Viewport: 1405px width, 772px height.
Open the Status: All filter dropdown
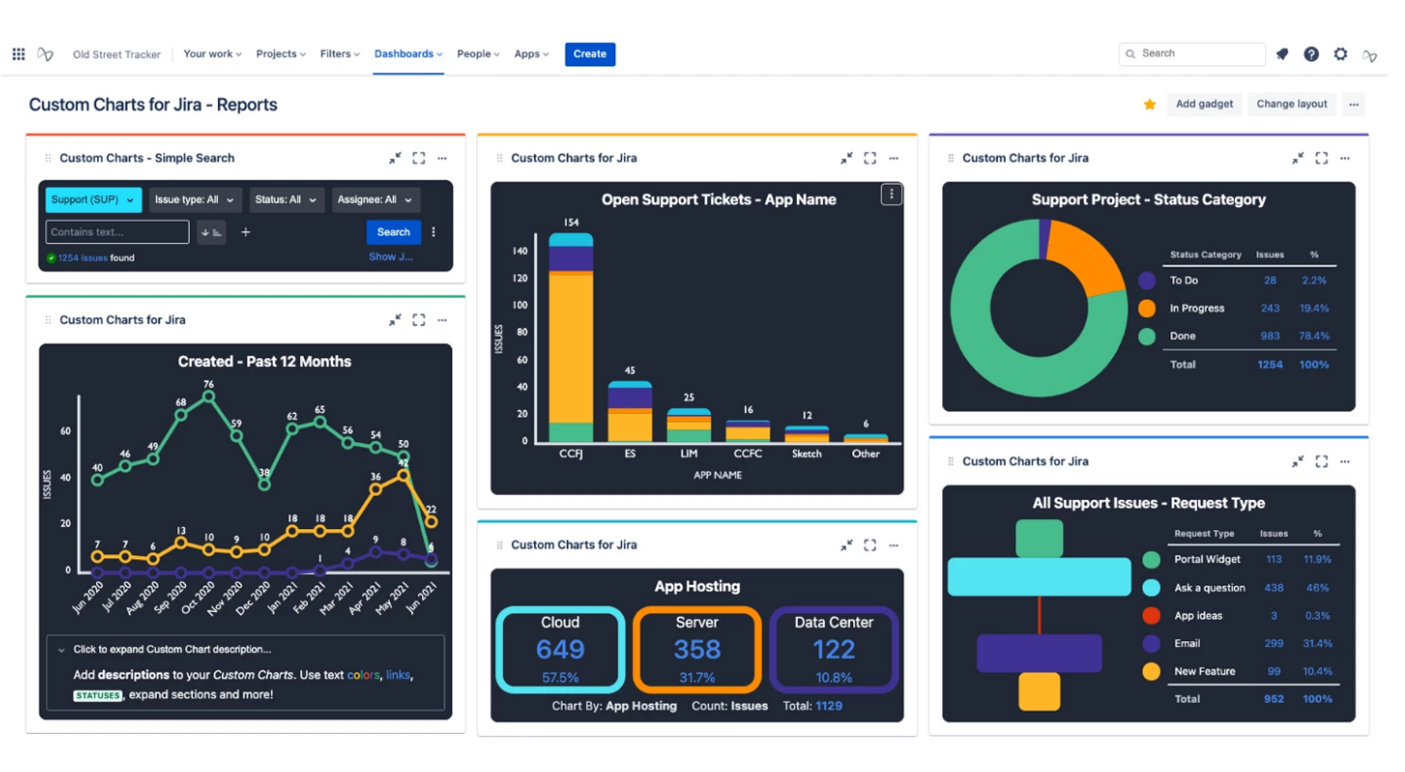[x=286, y=199]
